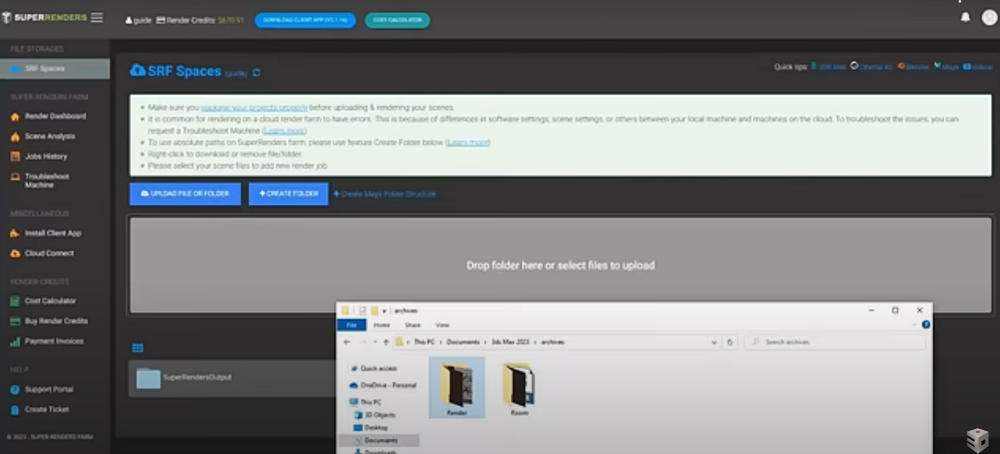Open recent locations dropdown in File Explorer

tap(374, 342)
